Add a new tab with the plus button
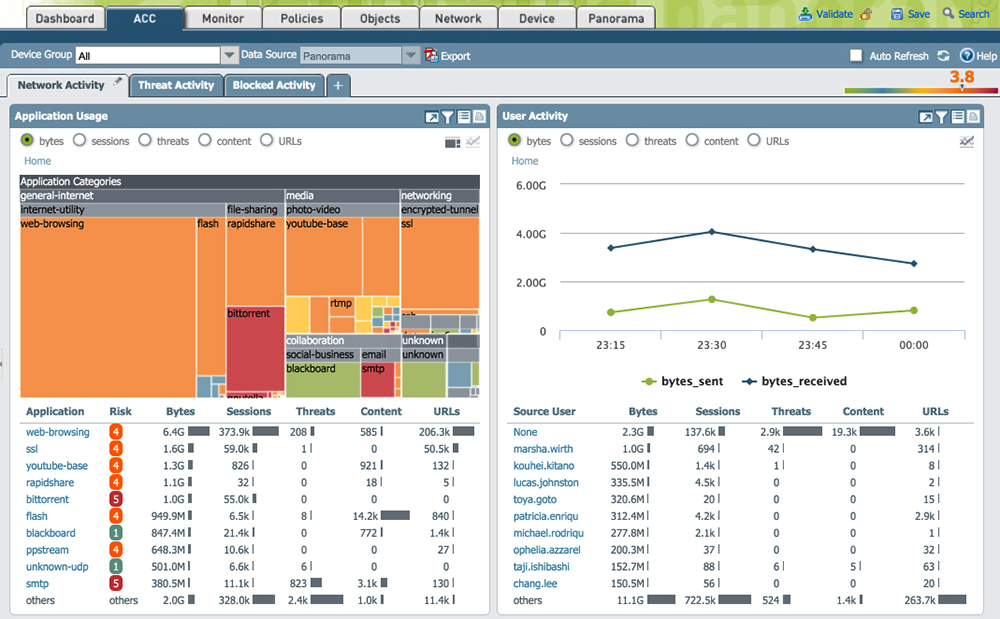 338,85
